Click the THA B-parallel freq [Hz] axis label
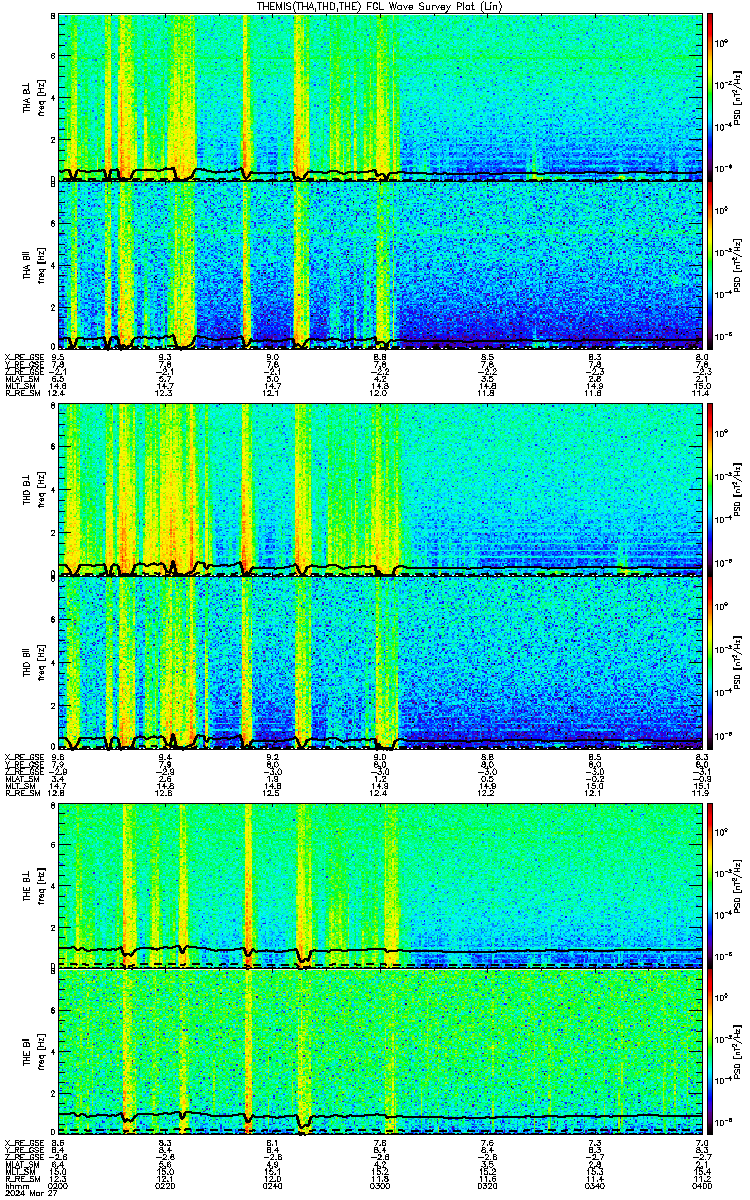 coord(40,266)
